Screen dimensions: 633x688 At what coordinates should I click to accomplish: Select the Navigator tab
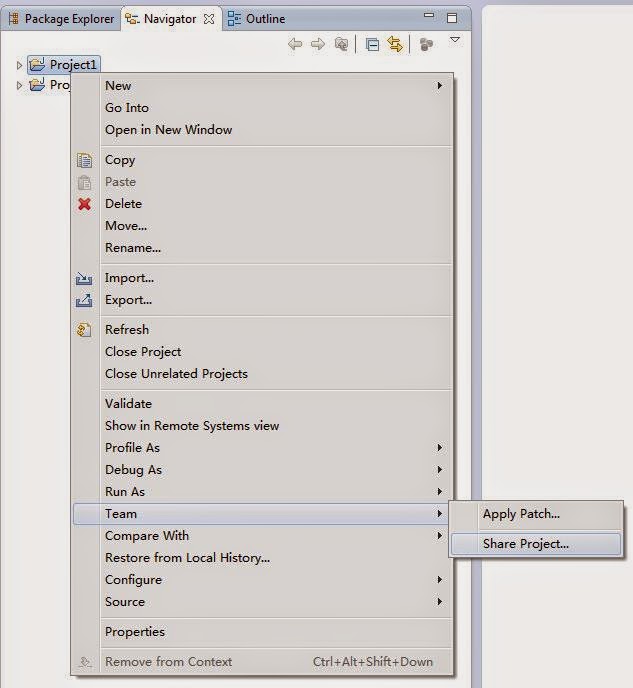(170, 19)
